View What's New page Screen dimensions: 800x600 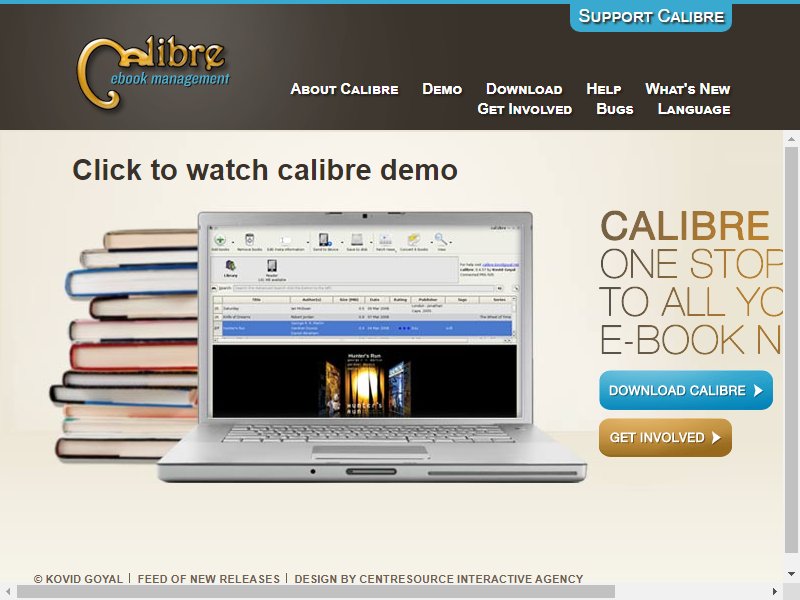click(687, 89)
